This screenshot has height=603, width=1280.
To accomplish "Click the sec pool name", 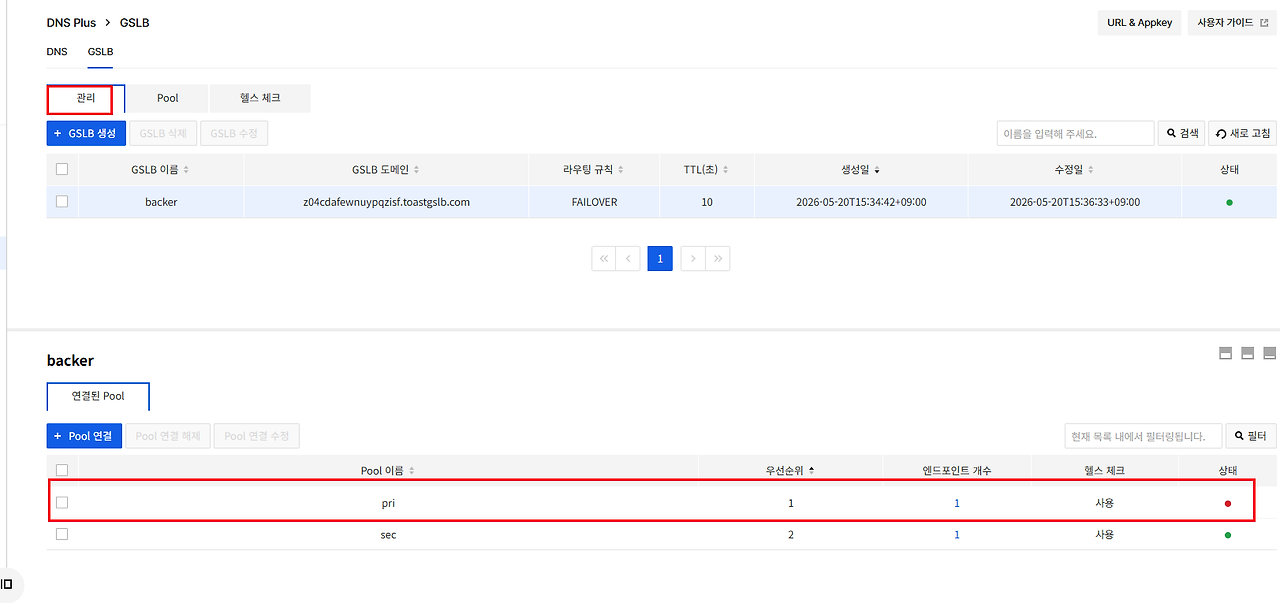I will (x=388, y=535).
